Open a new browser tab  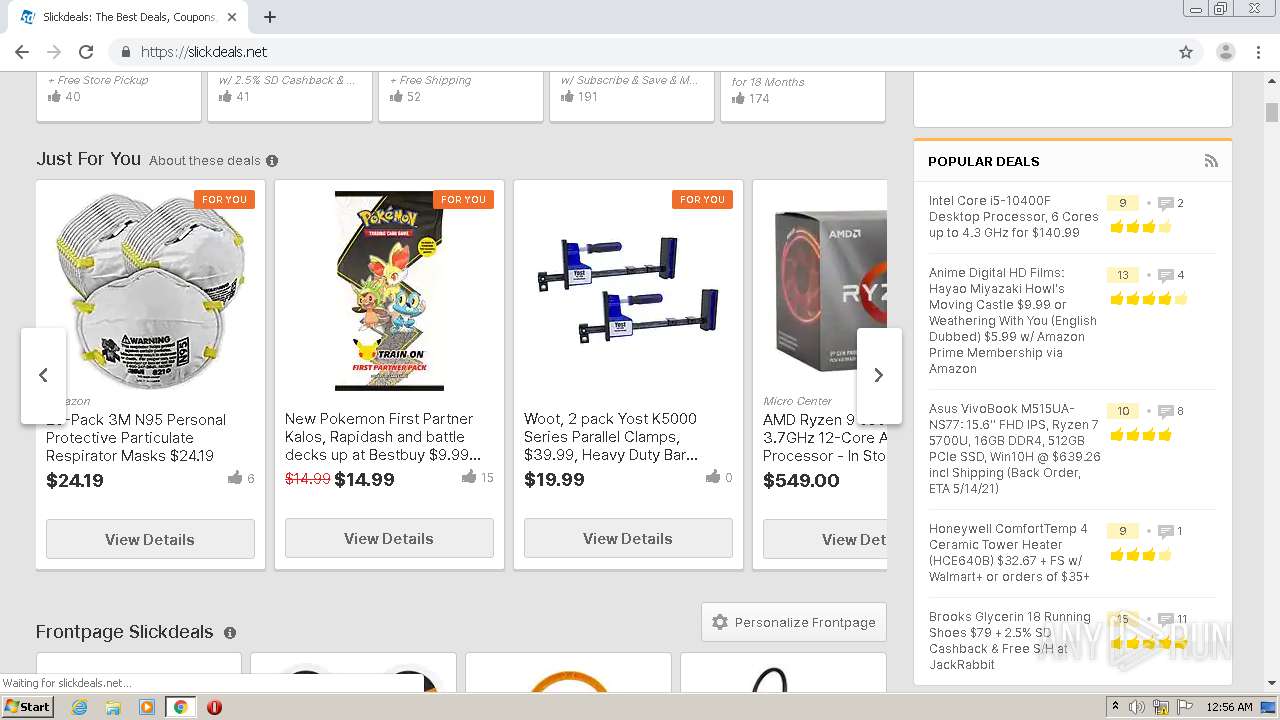point(270,17)
